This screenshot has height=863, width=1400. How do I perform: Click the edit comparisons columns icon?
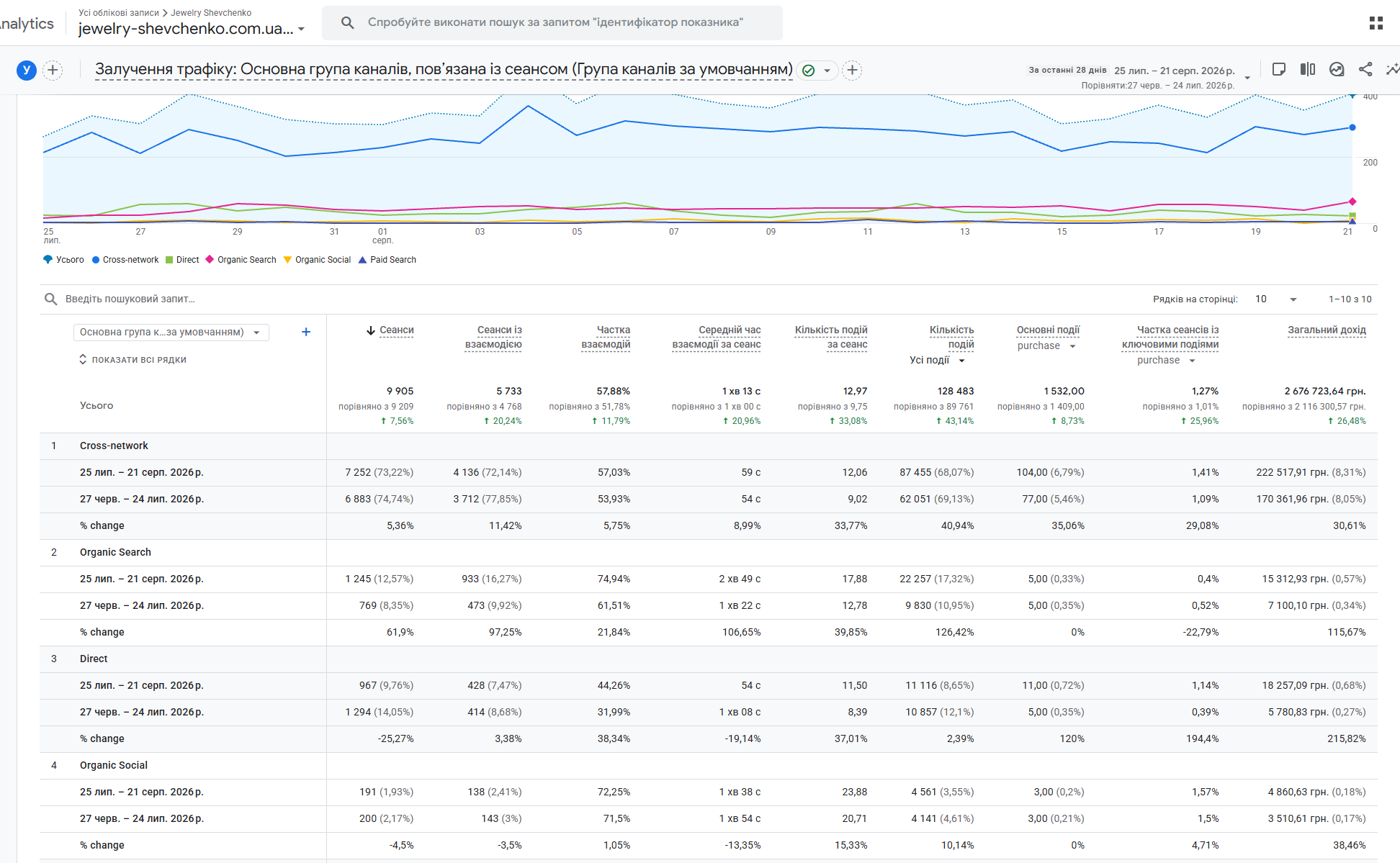(x=1308, y=69)
